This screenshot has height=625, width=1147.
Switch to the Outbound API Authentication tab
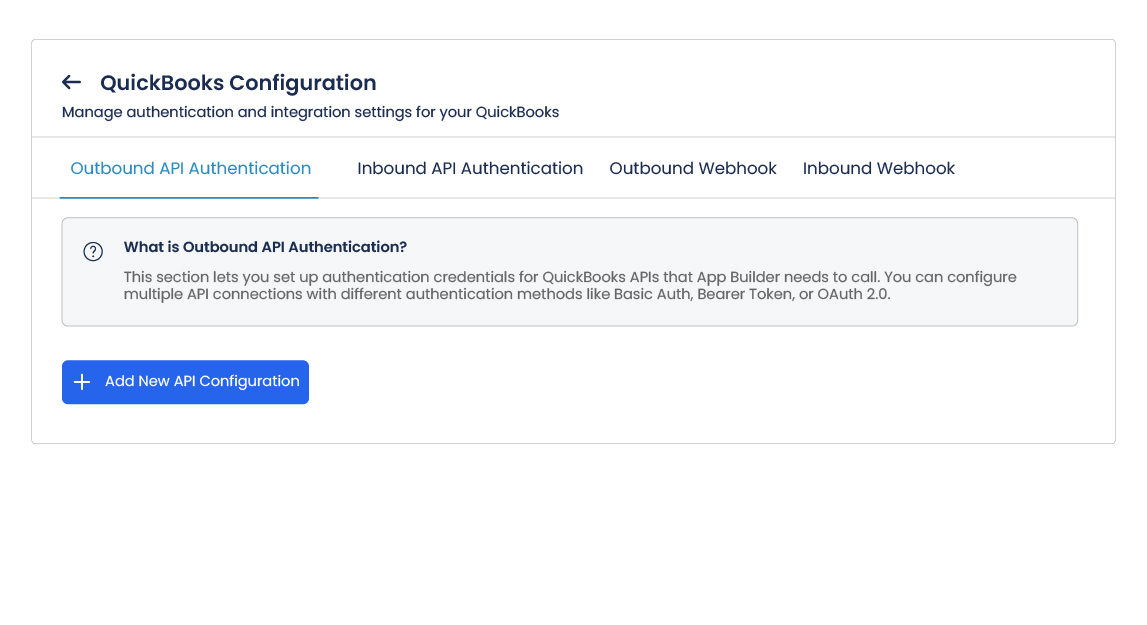tap(190, 168)
